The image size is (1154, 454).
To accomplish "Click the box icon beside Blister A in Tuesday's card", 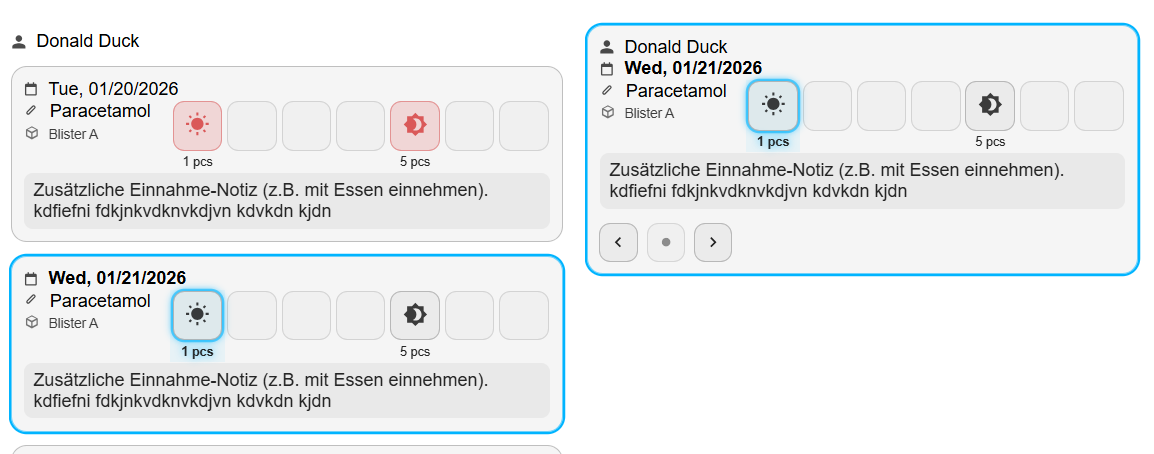I will click(x=30, y=134).
